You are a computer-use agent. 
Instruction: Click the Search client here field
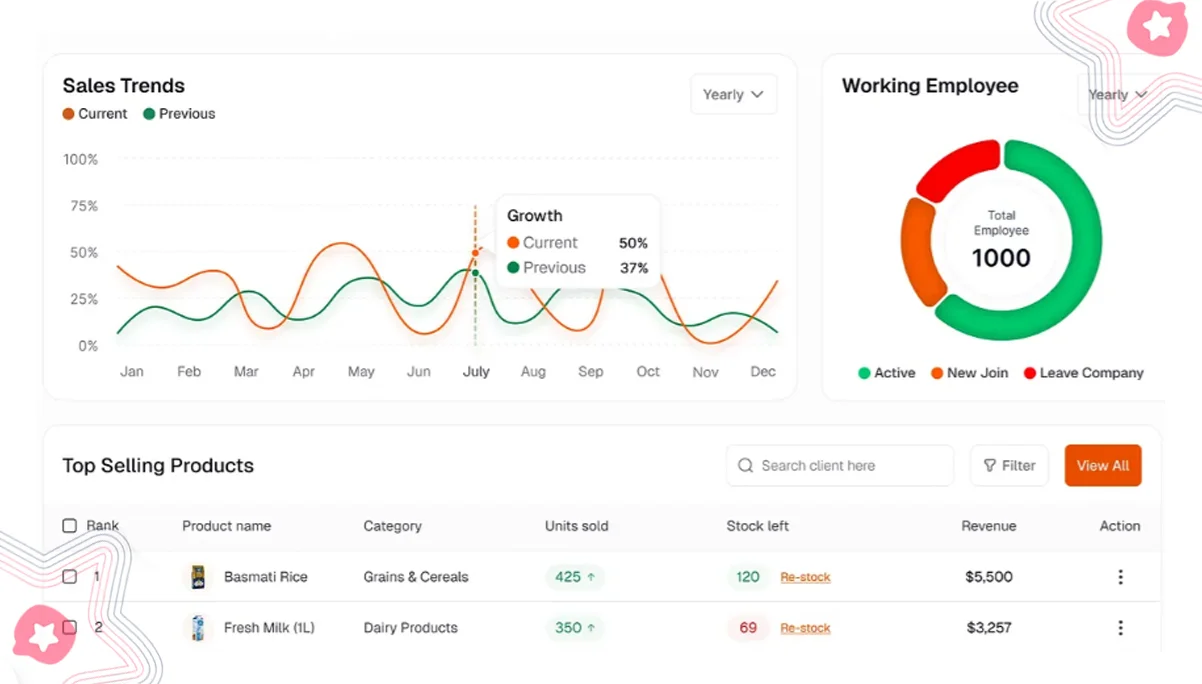tap(840, 466)
